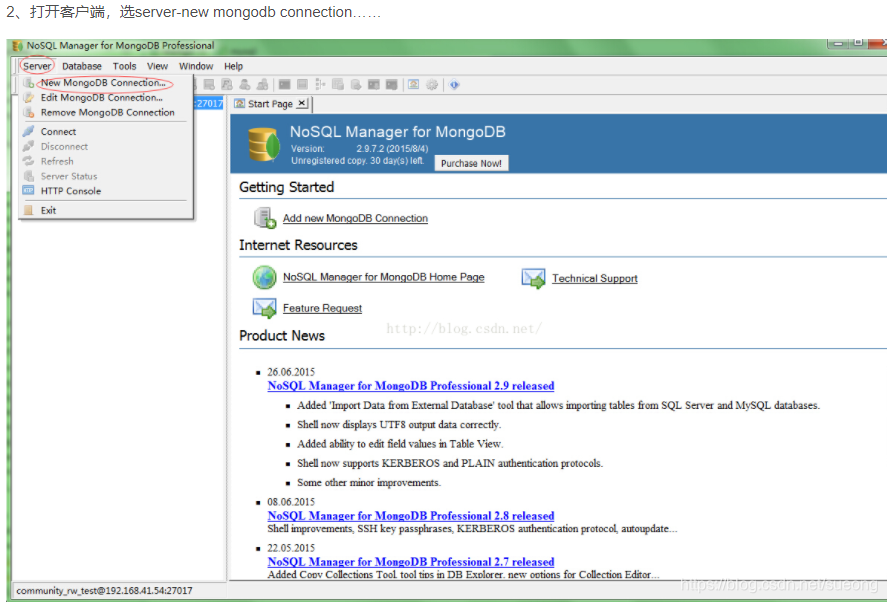Open the Window menu
This screenshot has width=887, height=603.
(x=196, y=66)
